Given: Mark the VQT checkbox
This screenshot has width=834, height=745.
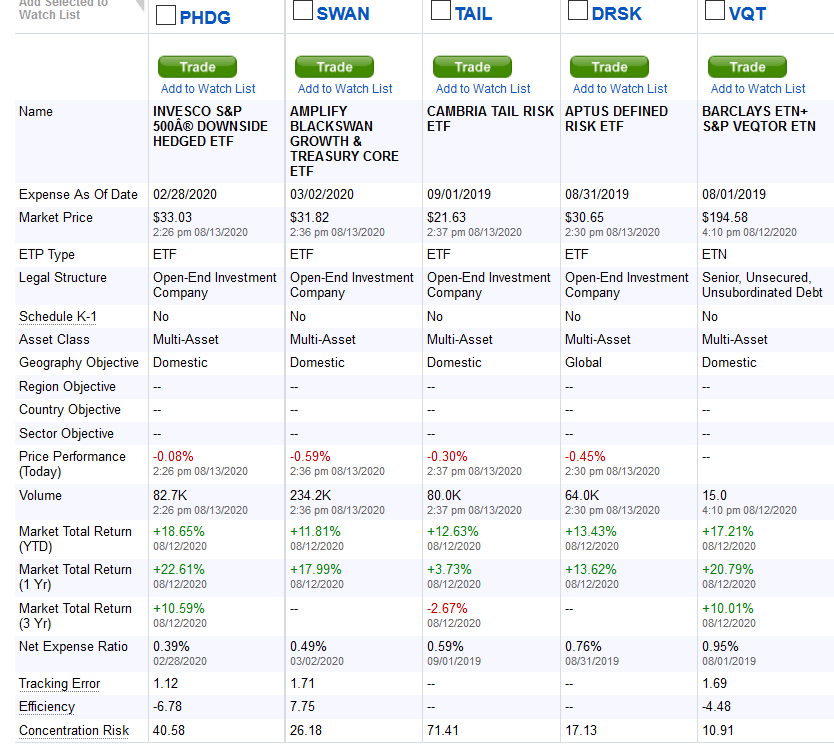Looking at the screenshot, I should [x=715, y=10].
